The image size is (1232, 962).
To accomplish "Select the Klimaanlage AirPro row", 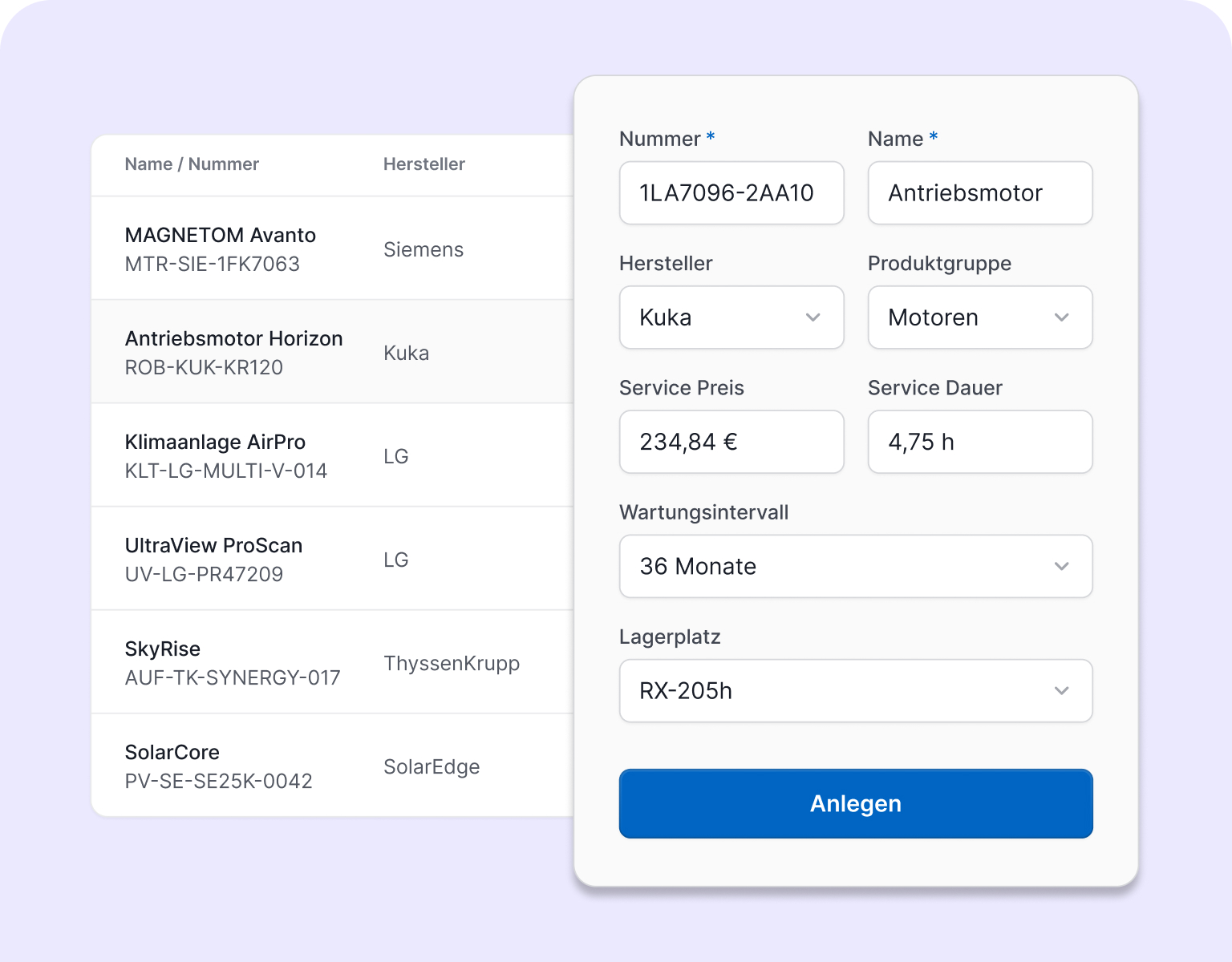I will pyautogui.click(x=333, y=455).
